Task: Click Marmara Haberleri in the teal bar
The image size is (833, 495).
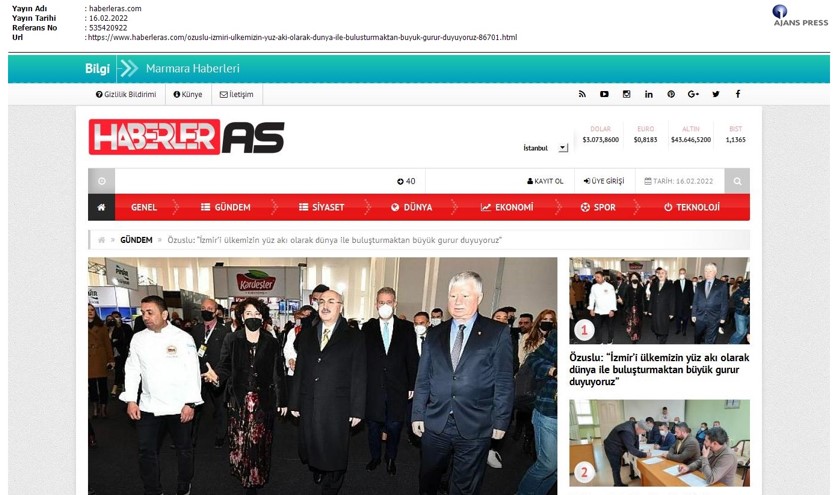Action: 193,69
